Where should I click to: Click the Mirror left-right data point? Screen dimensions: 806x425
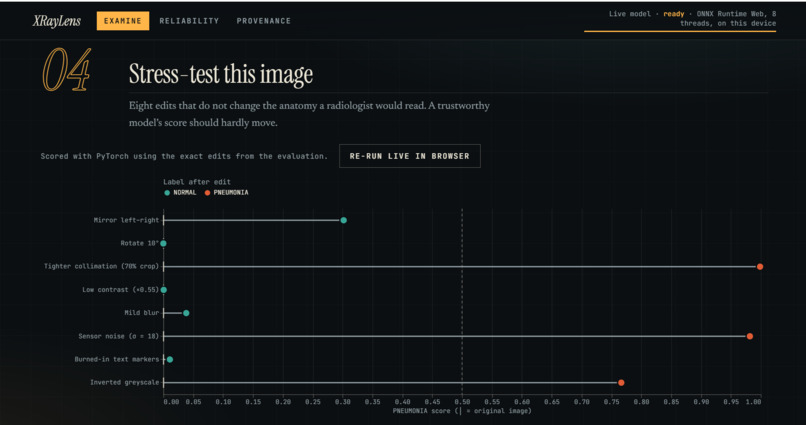click(343, 220)
